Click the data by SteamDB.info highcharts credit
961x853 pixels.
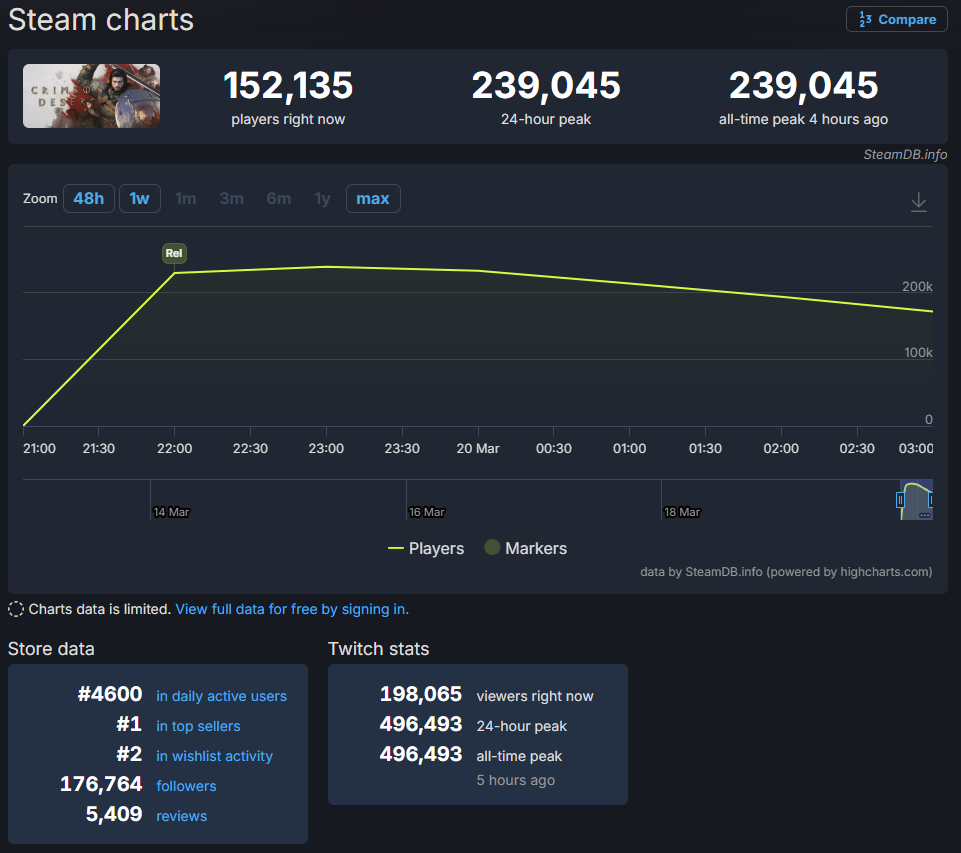(786, 572)
